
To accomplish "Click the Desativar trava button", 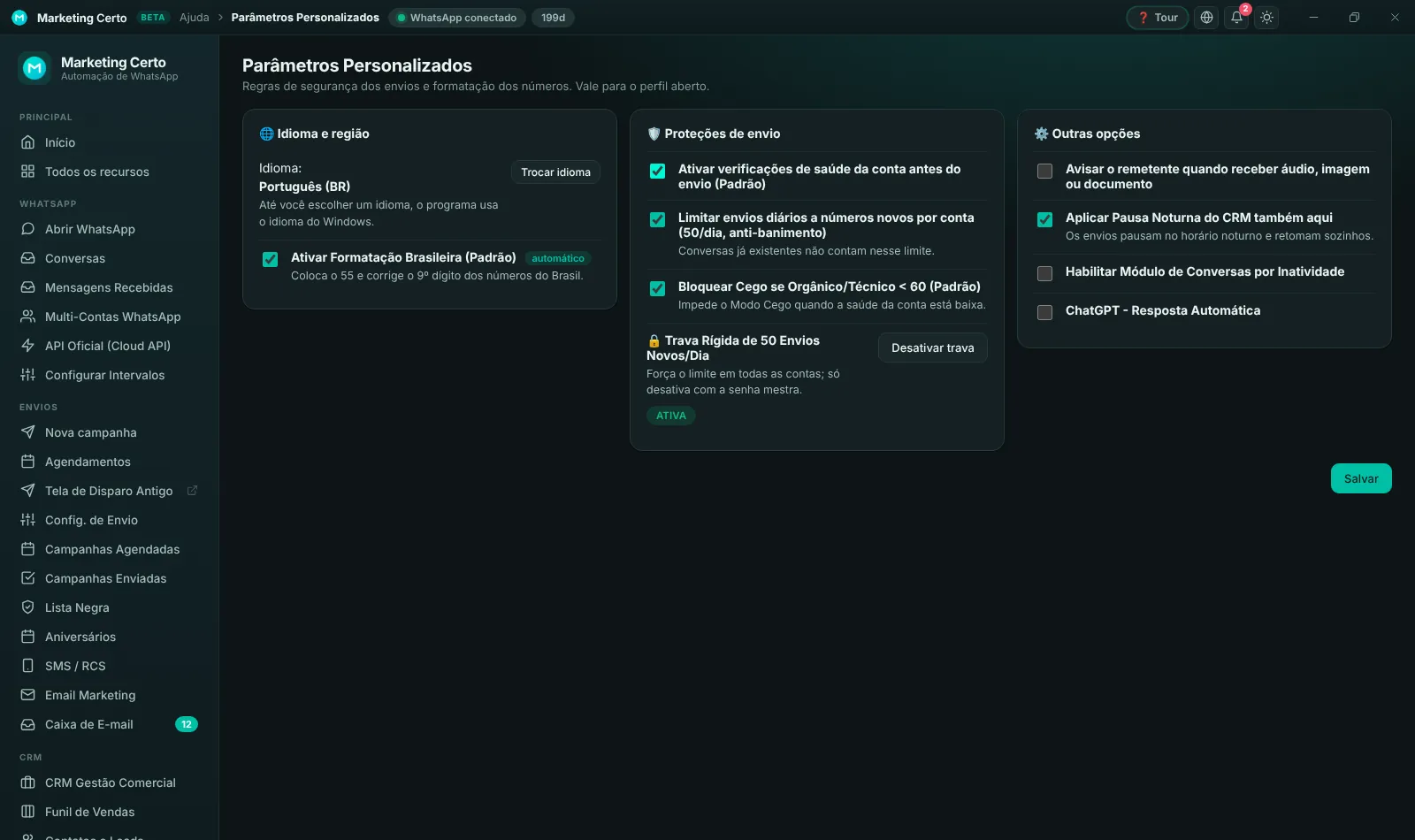I will [933, 347].
